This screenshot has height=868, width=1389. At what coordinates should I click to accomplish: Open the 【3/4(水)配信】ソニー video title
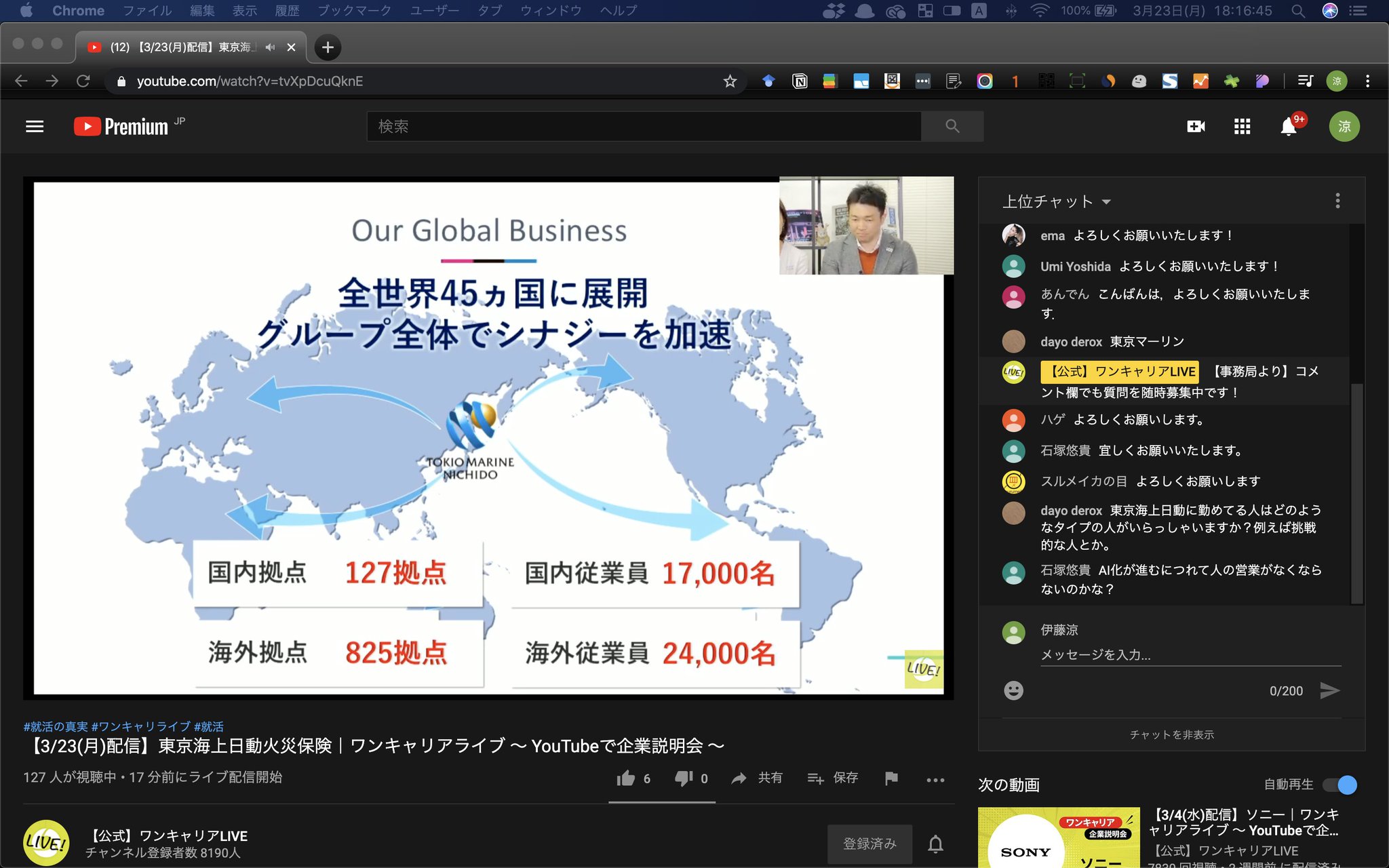click(x=1244, y=822)
